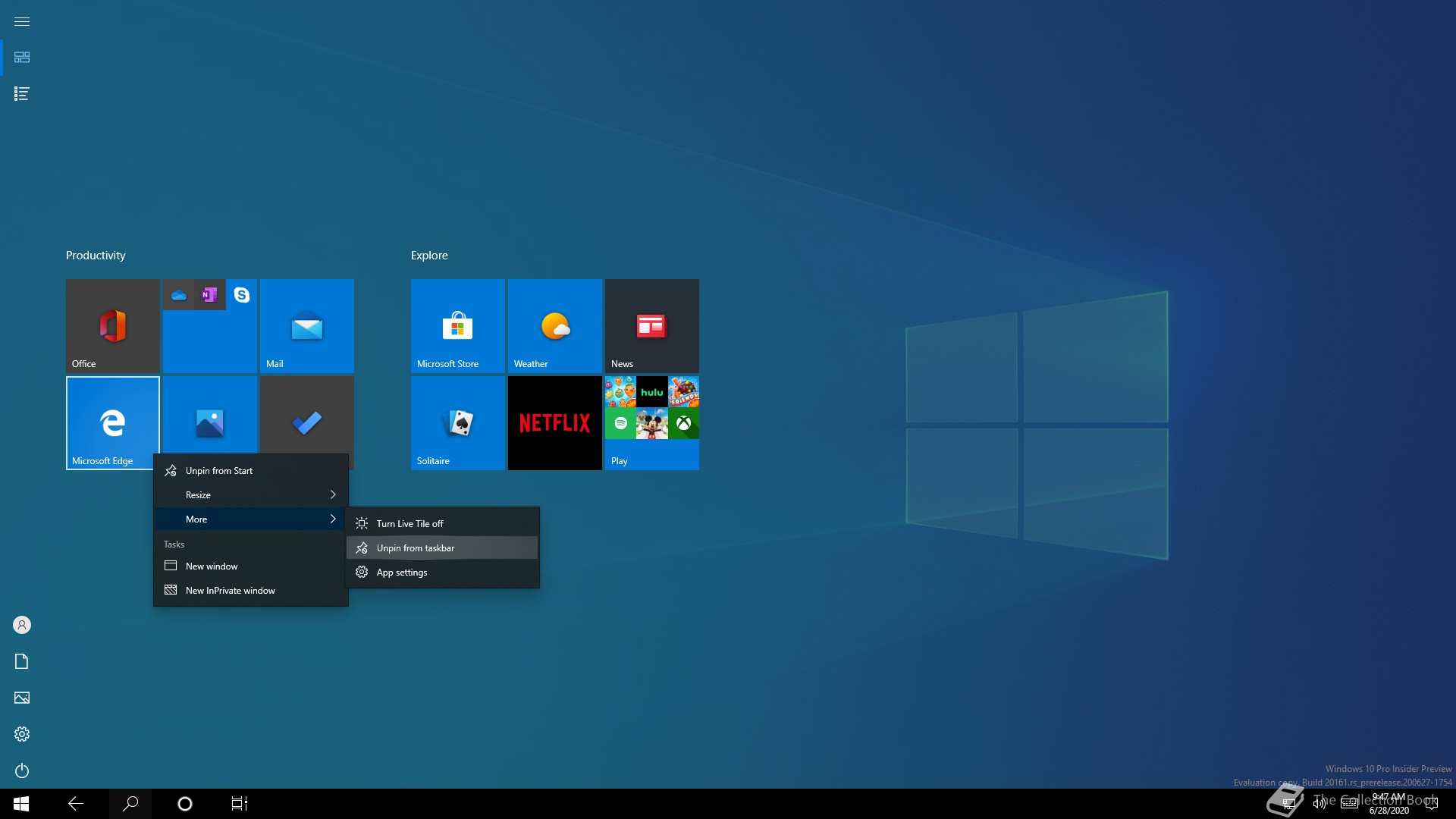This screenshot has width=1456, height=819.
Task: Click the taskbar Back arrow
Action: tap(76, 804)
